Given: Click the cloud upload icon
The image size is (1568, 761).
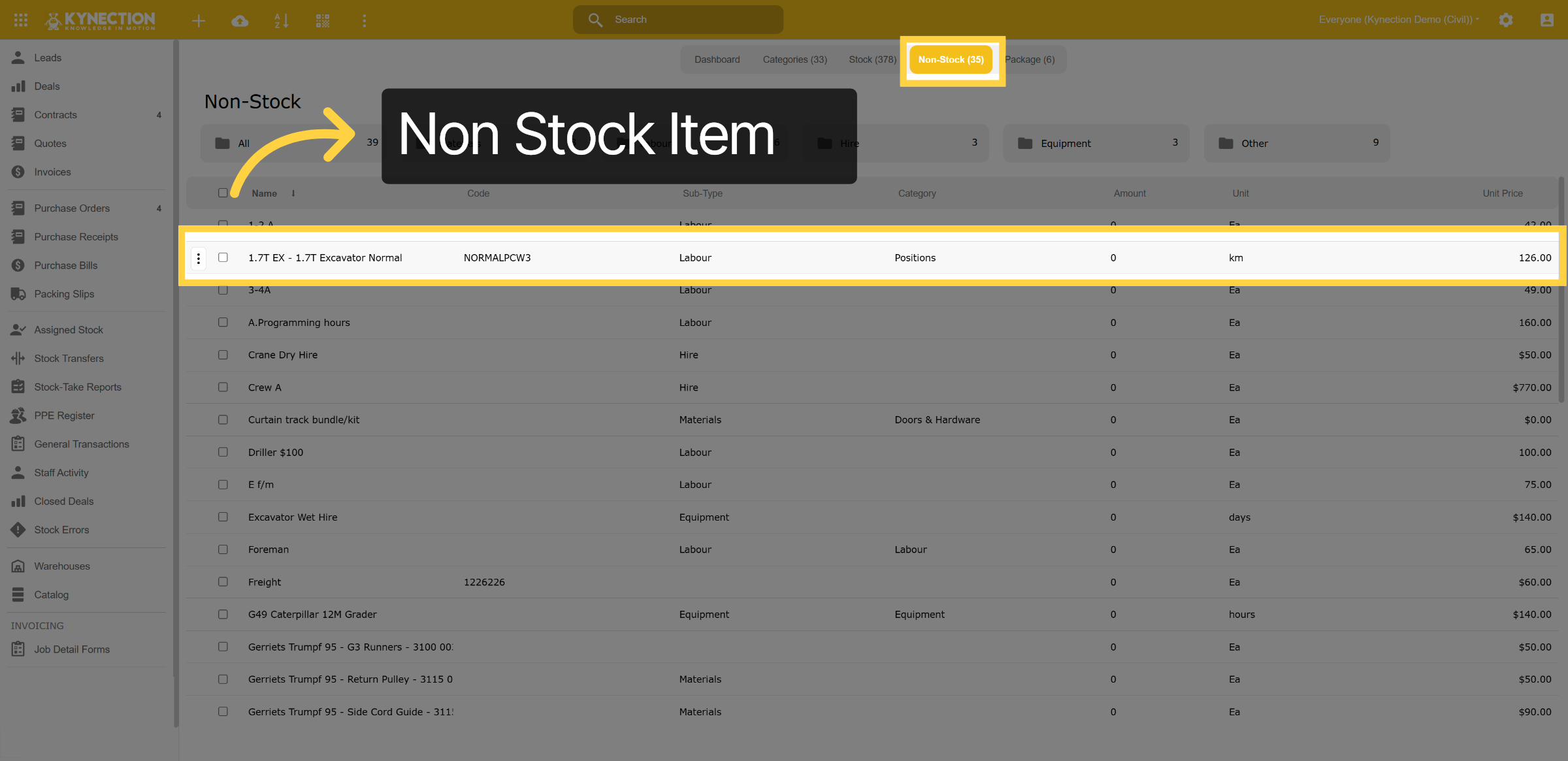Looking at the screenshot, I should pyautogui.click(x=240, y=21).
